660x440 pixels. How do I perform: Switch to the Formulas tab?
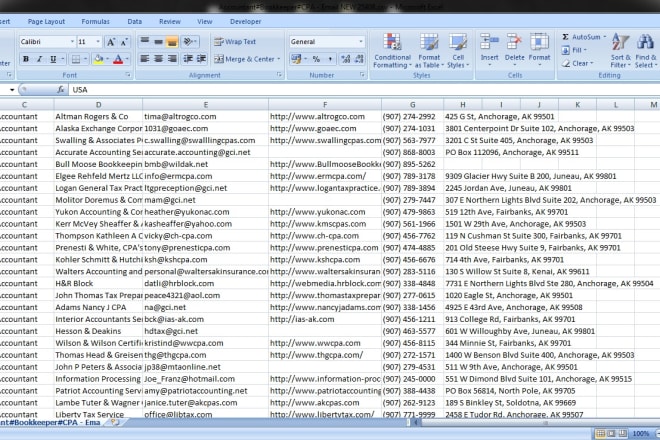(x=96, y=21)
